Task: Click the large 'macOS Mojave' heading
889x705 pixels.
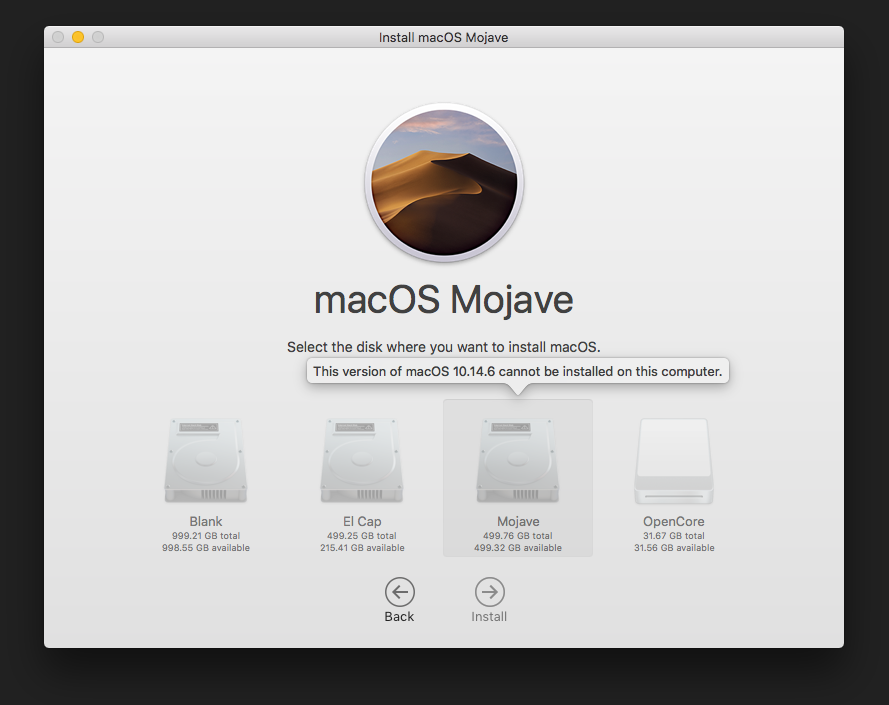Action: click(443, 299)
